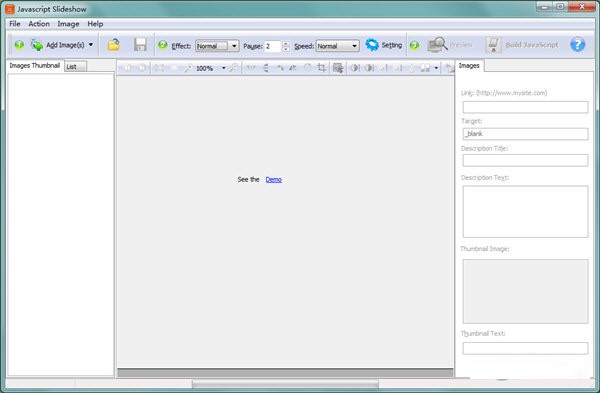Click the Thumbnail Image preview box
This screenshot has width=600, height=393.
[x=525, y=291]
